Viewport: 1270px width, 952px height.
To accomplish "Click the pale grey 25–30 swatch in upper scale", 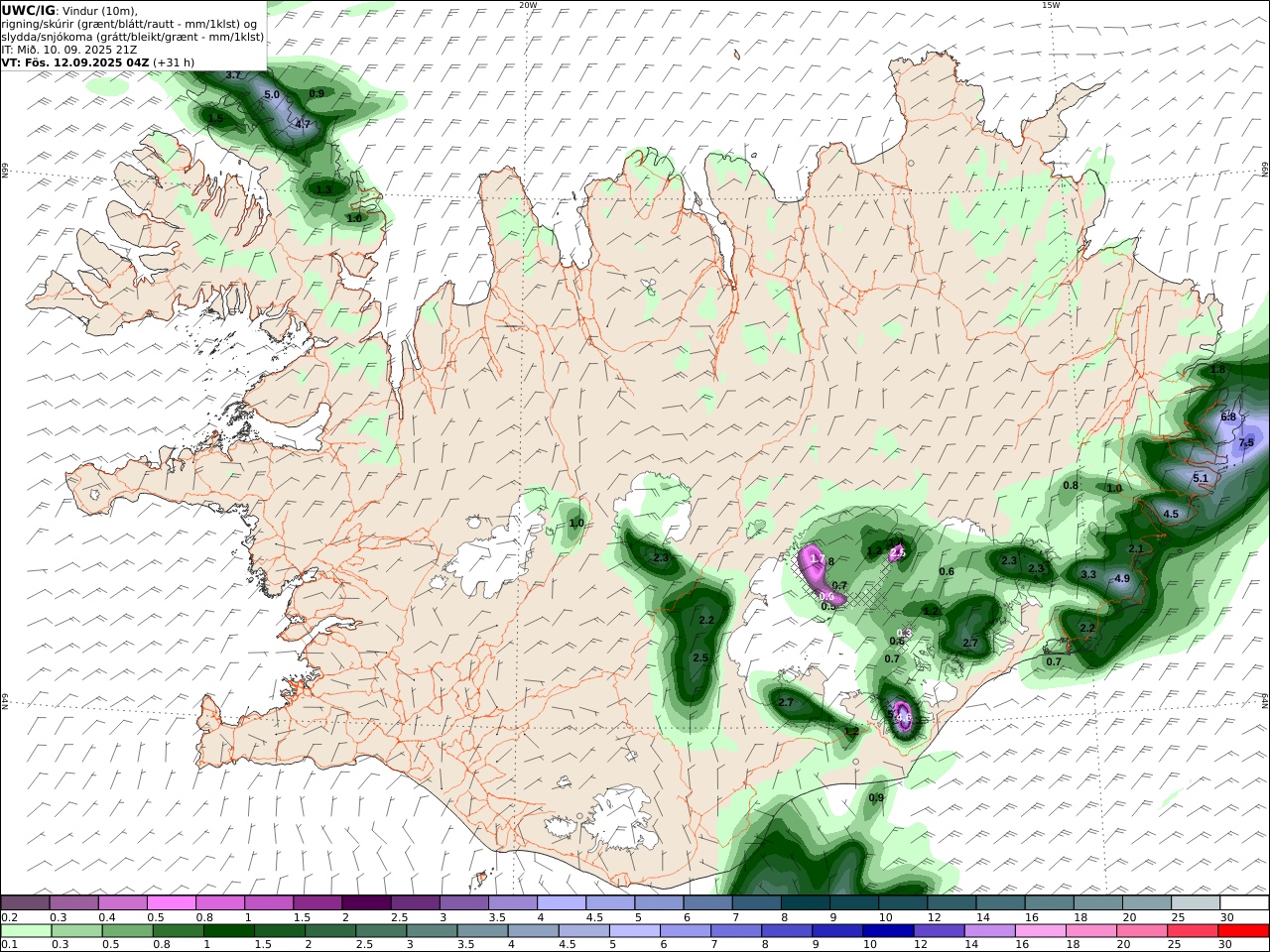I will tap(1195, 902).
